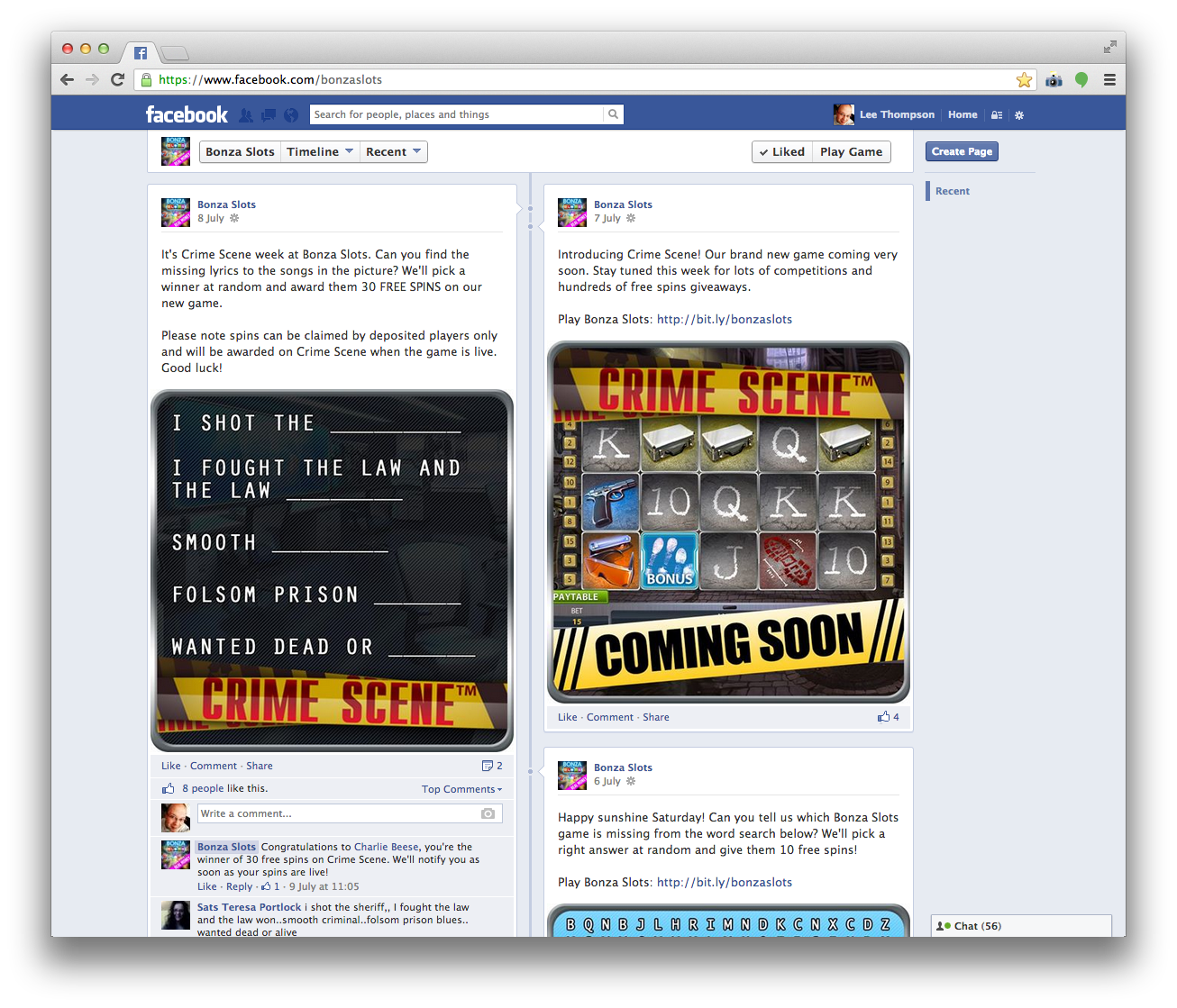Click the gear icon beside 6 July
1177x1008 pixels.
tap(631, 781)
